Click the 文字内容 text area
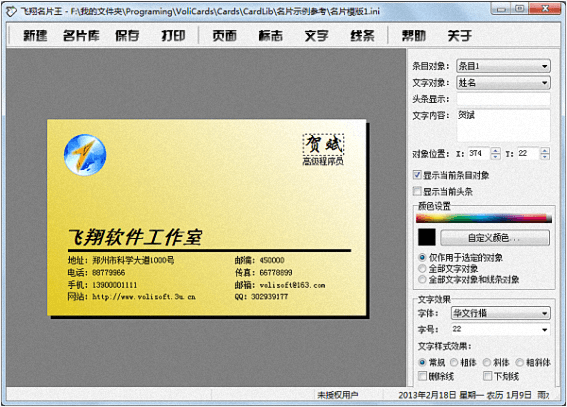Screen dimensions: 567x407 pyautogui.click(x=503, y=125)
